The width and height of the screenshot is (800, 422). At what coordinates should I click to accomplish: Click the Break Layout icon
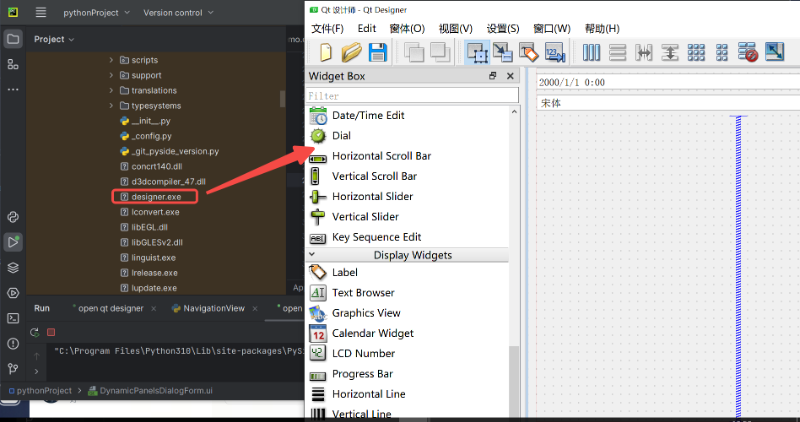tap(748, 52)
